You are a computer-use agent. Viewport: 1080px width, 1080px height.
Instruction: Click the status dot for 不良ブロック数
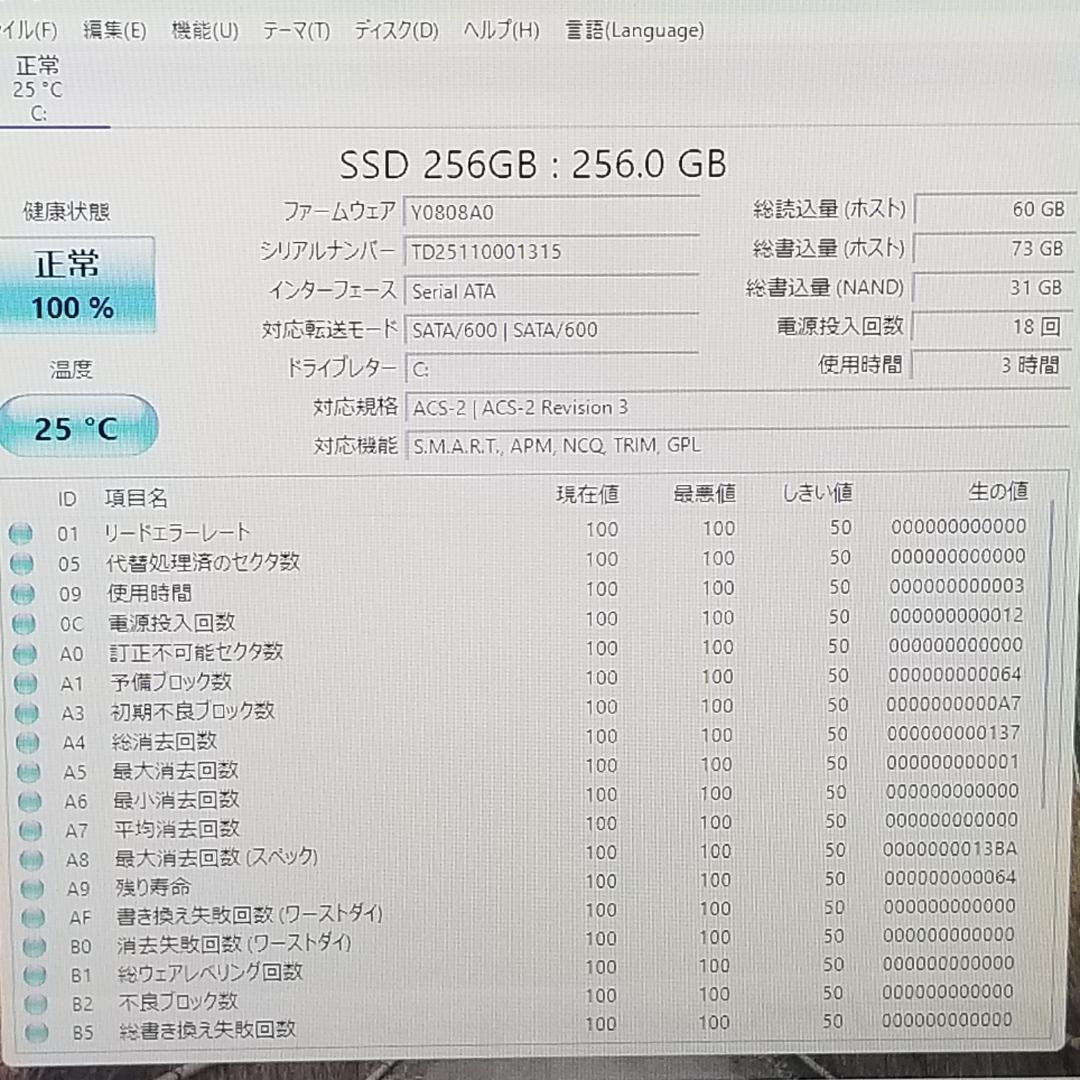(20, 1003)
